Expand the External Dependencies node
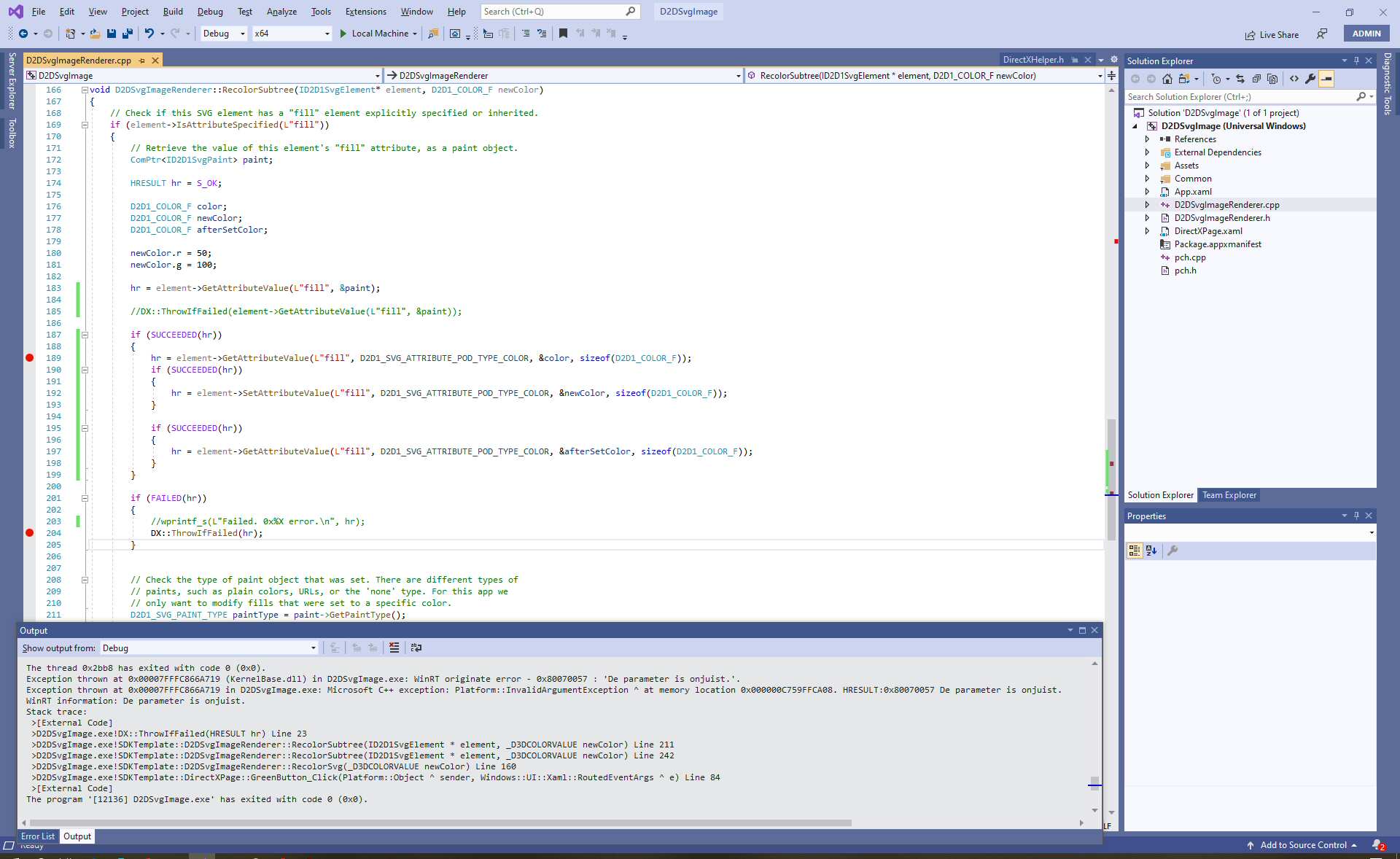 pyautogui.click(x=1147, y=152)
